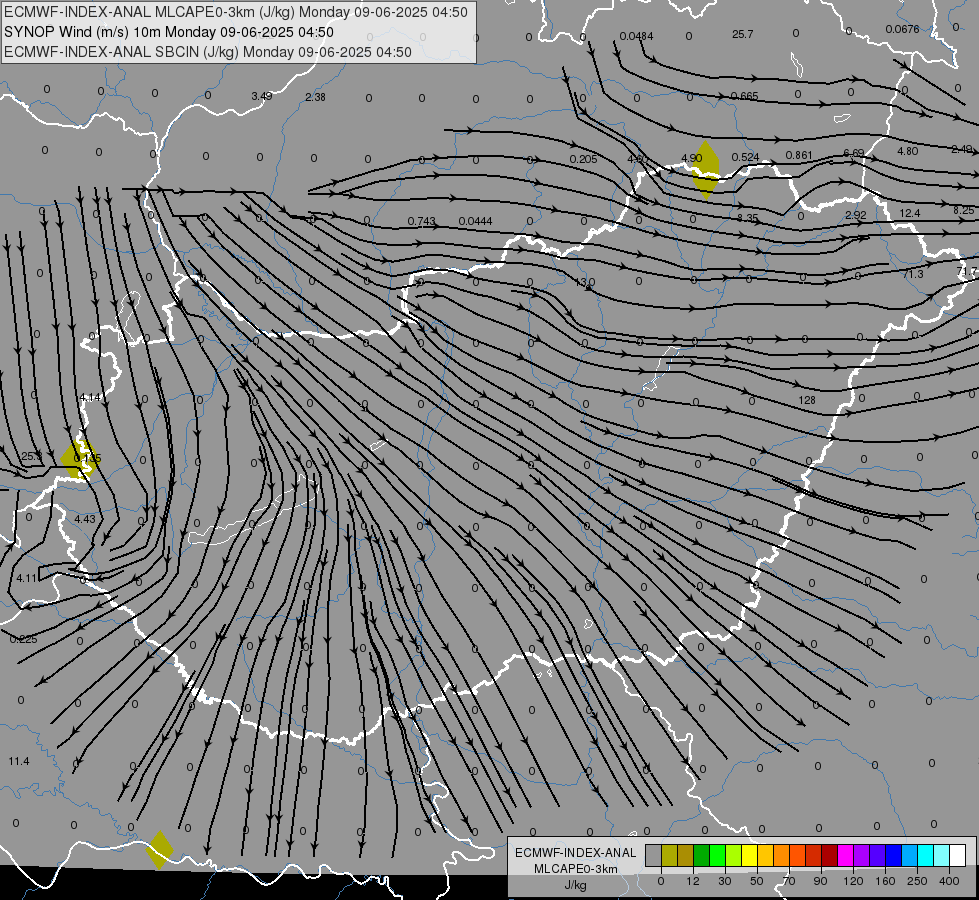The height and width of the screenshot is (900, 979).
Task: Click the pure yellow legend swatch
Action: 749,856
